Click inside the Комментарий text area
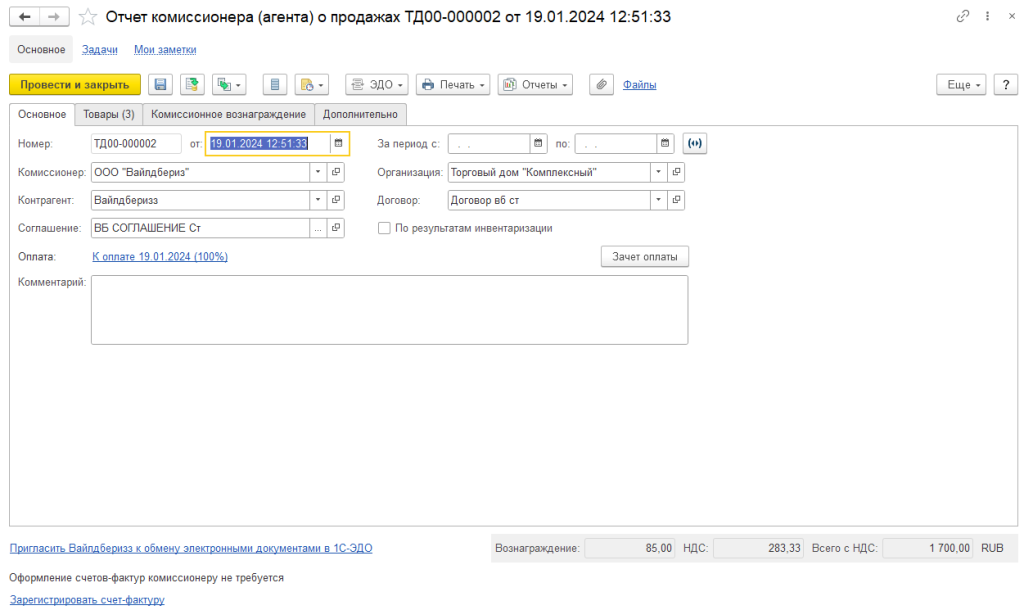Screen dimensions: 1024x610 tap(389, 310)
